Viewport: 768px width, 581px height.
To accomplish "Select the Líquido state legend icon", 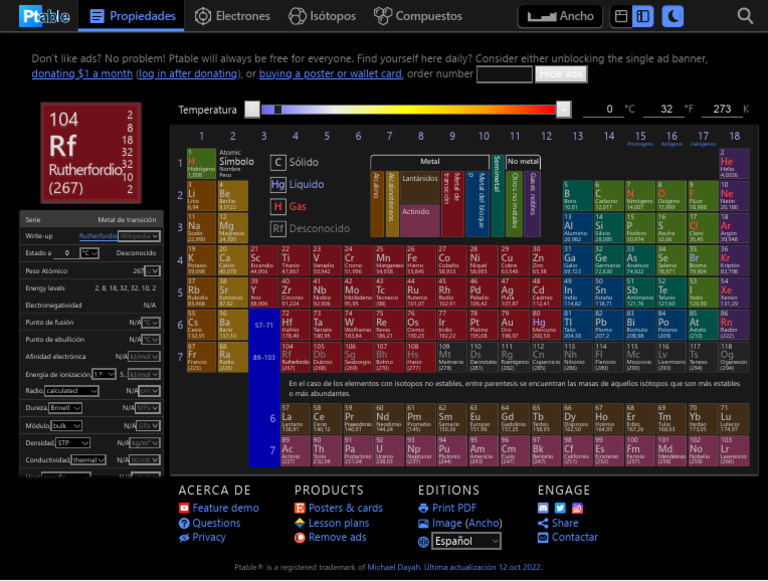I will point(278,185).
